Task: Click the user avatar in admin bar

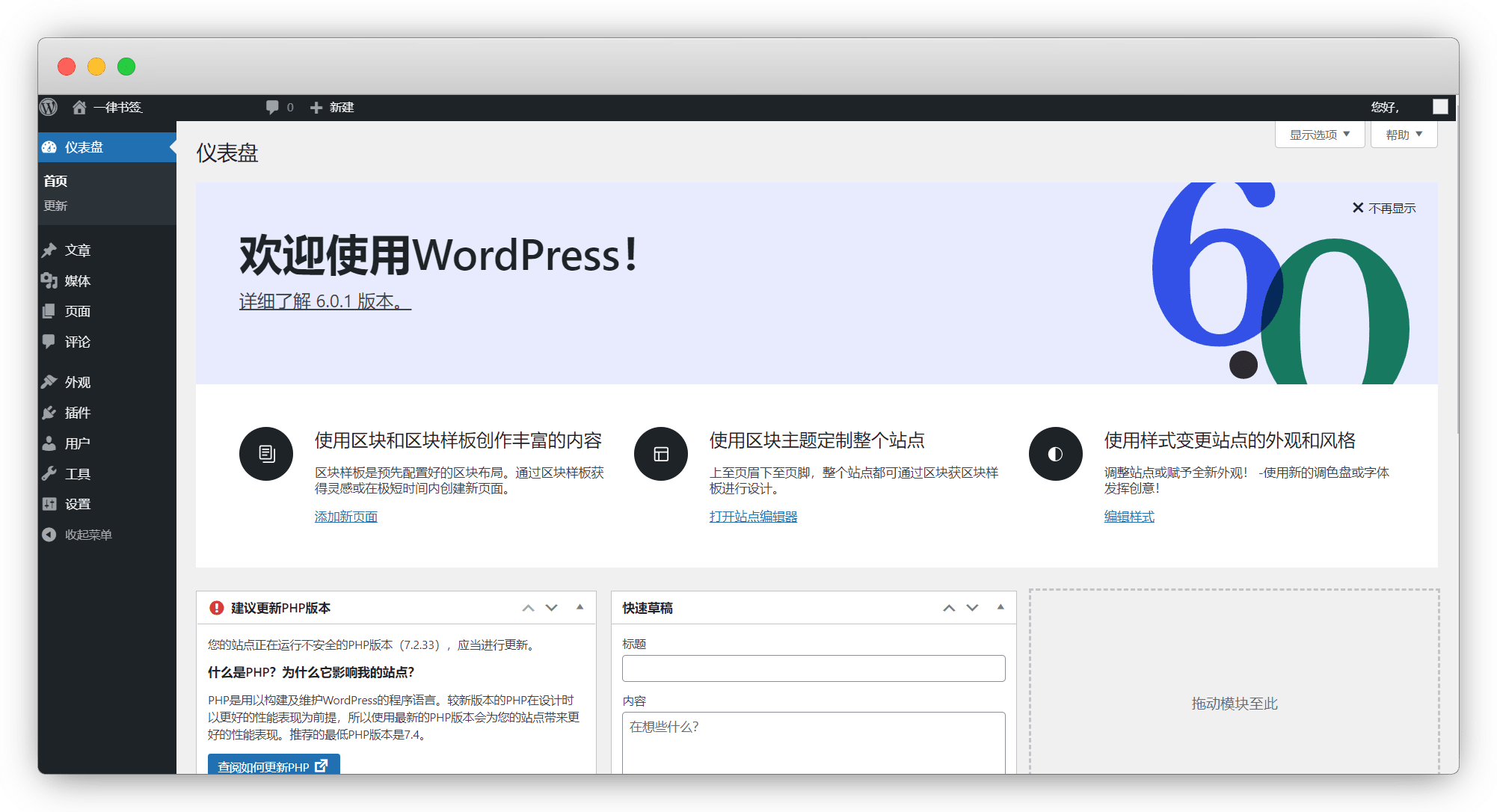Action: pos(1440,107)
